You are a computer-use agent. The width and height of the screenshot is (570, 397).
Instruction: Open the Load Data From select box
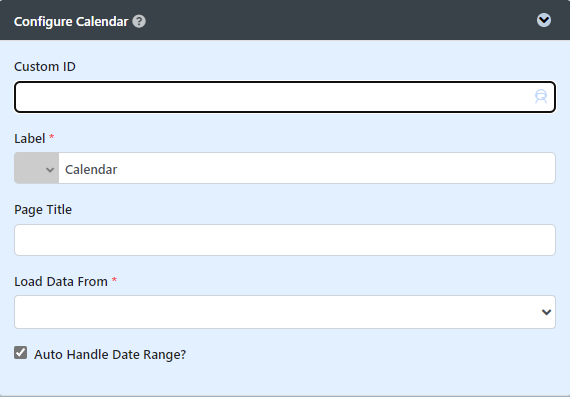pos(285,312)
